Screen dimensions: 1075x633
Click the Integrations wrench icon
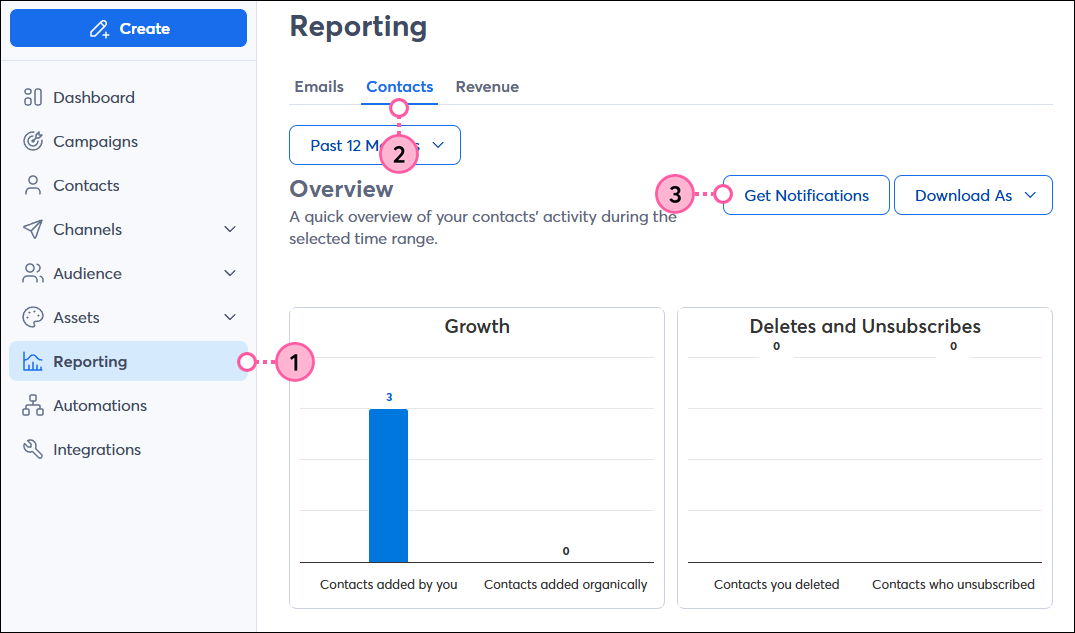click(x=33, y=449)
